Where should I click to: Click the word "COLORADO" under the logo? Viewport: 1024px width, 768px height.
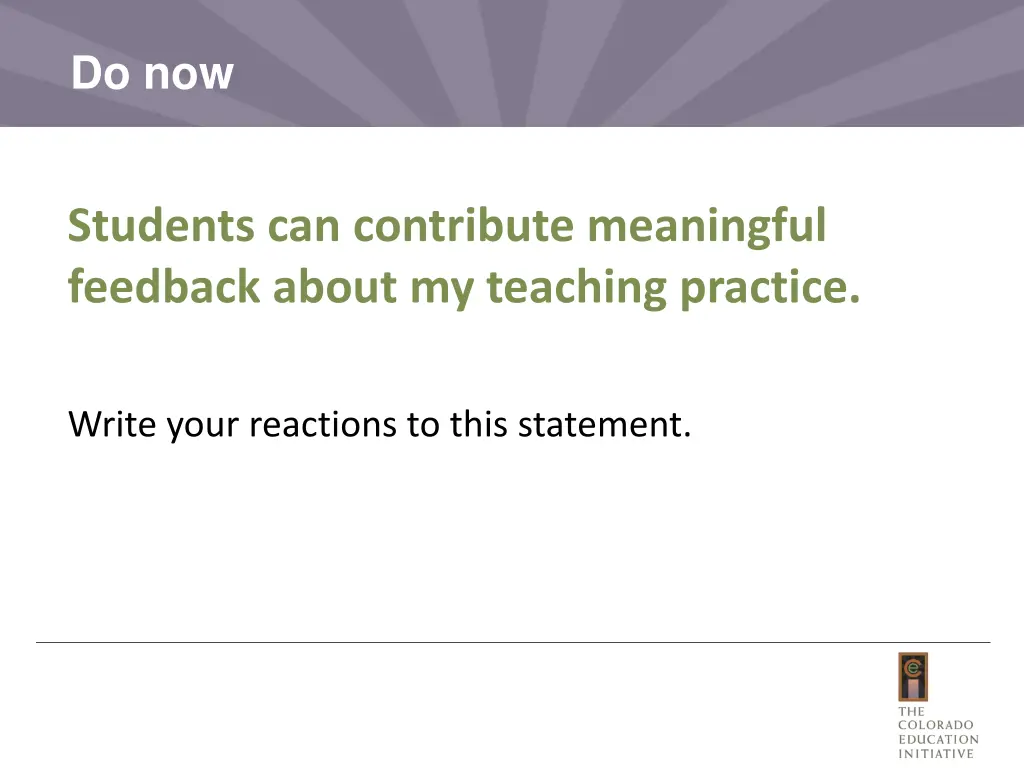point(935,725)
